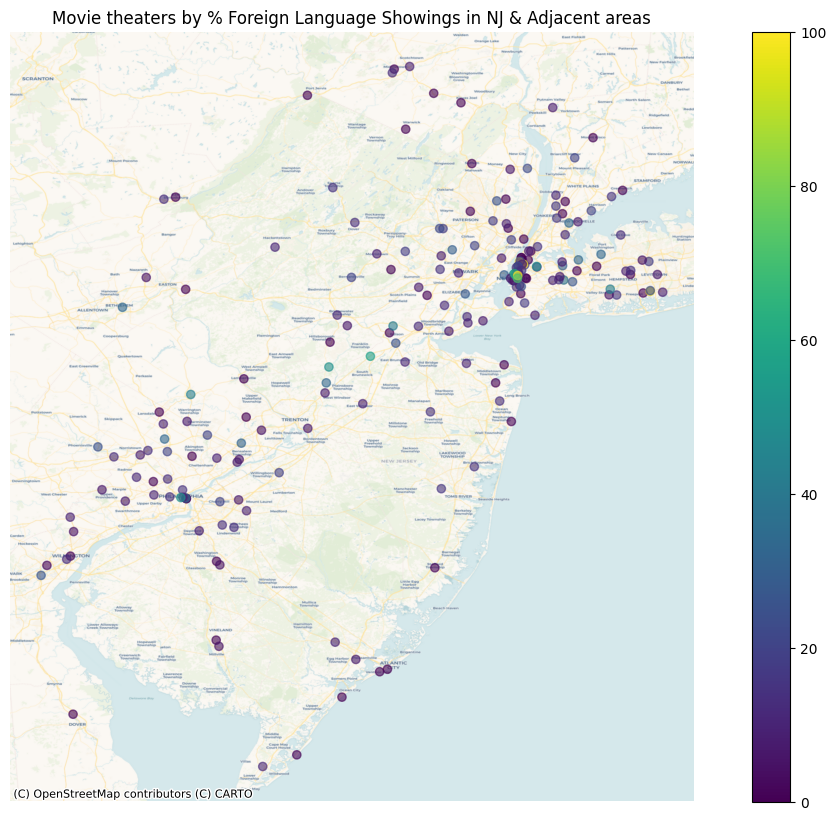Click the chart title text
The width and height of the screenshot is (836, 820).
click(351, 18)
